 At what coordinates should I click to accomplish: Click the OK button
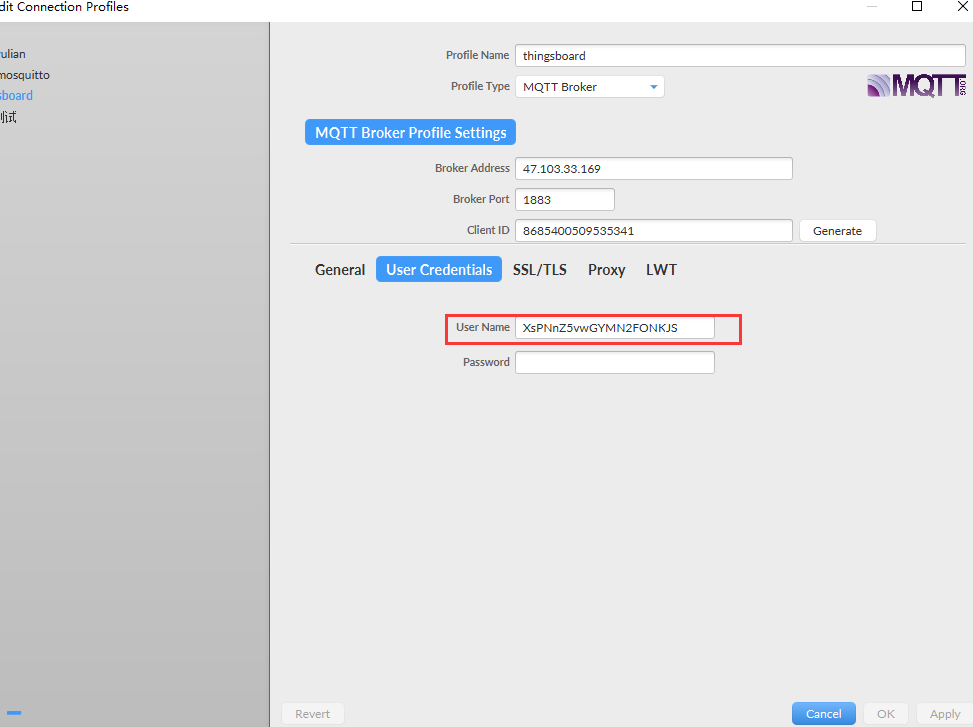point(886,714)
